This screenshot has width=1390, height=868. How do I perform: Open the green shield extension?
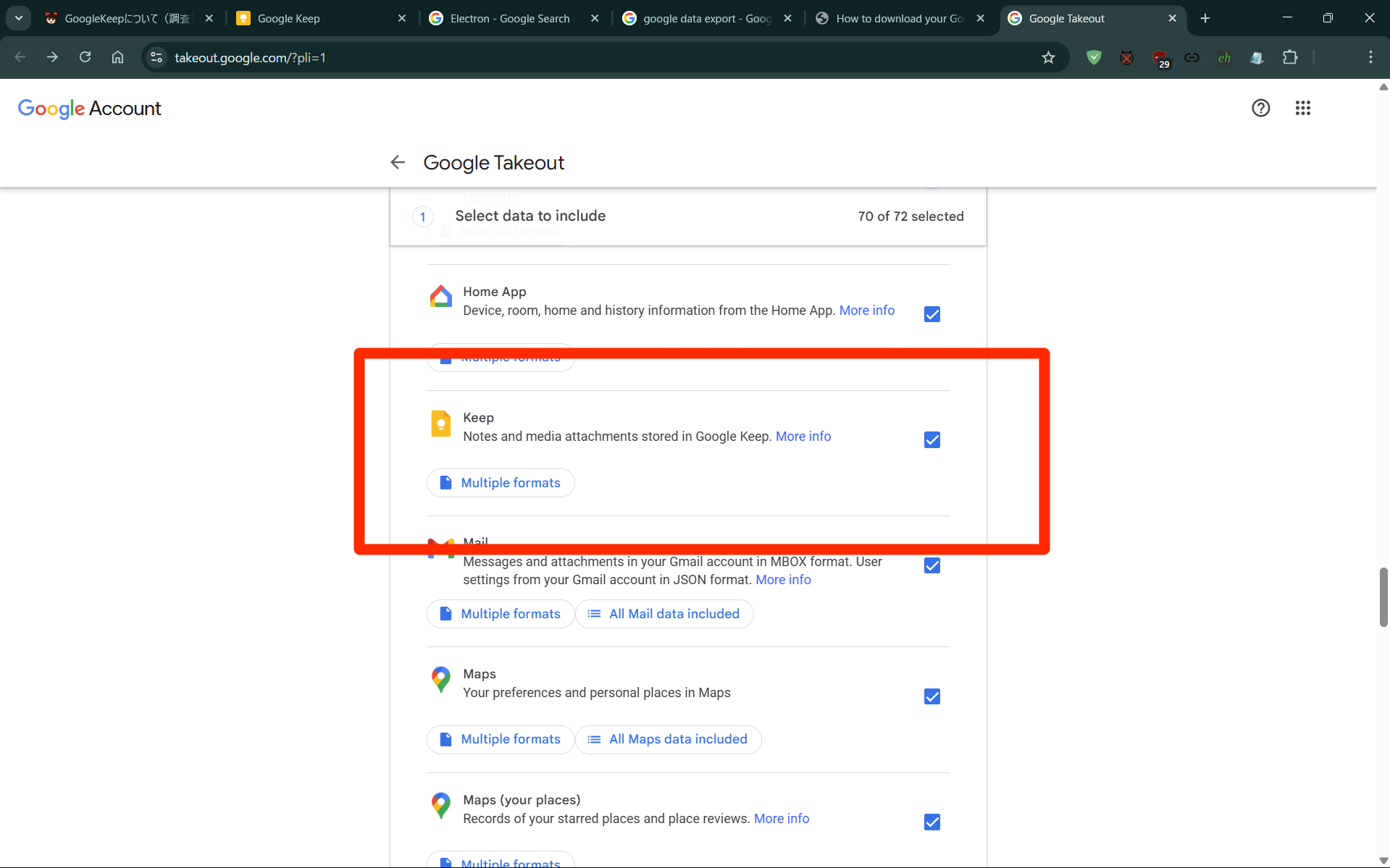(x=1094, y=57)
